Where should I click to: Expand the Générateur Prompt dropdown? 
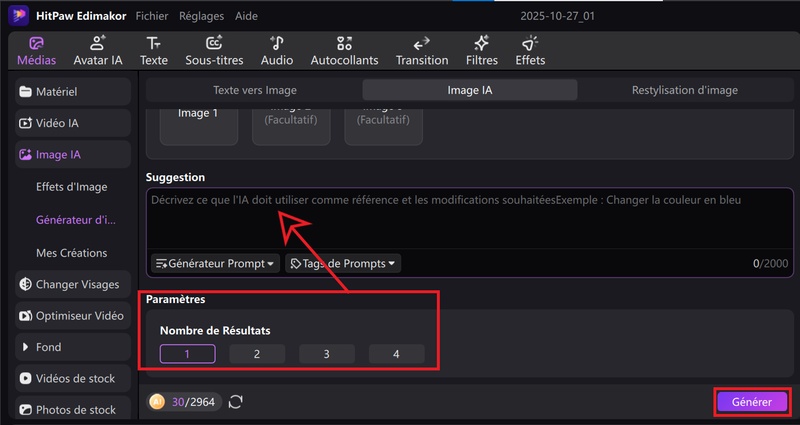[x=214, y=264]
